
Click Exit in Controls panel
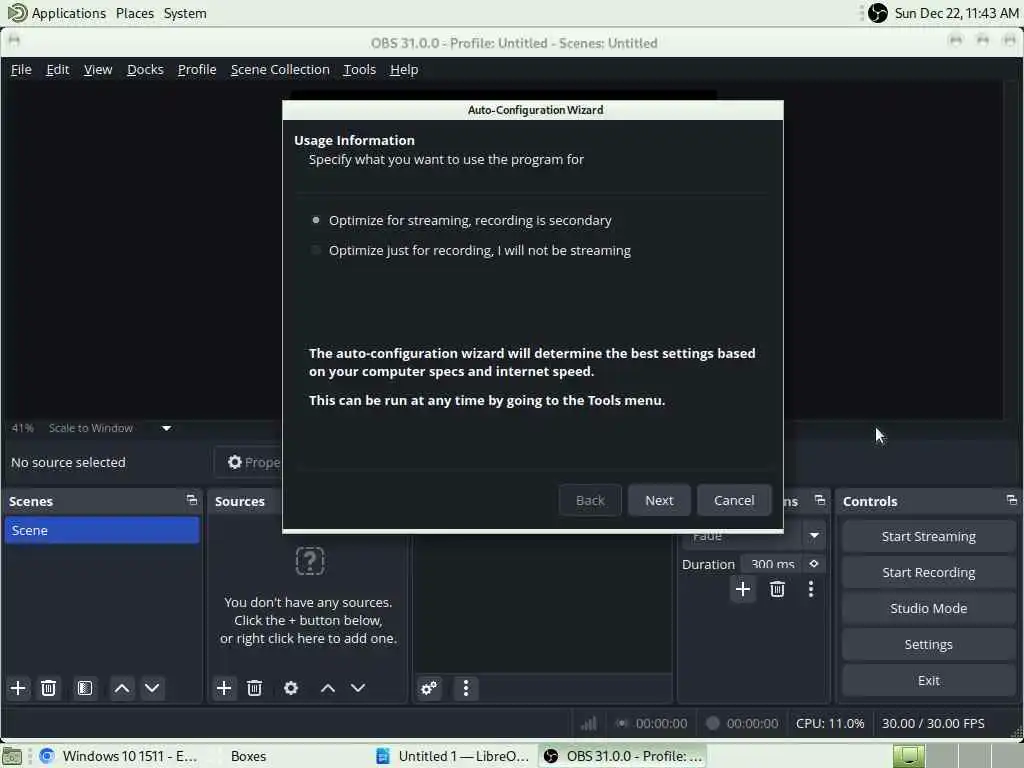point(928,680)
